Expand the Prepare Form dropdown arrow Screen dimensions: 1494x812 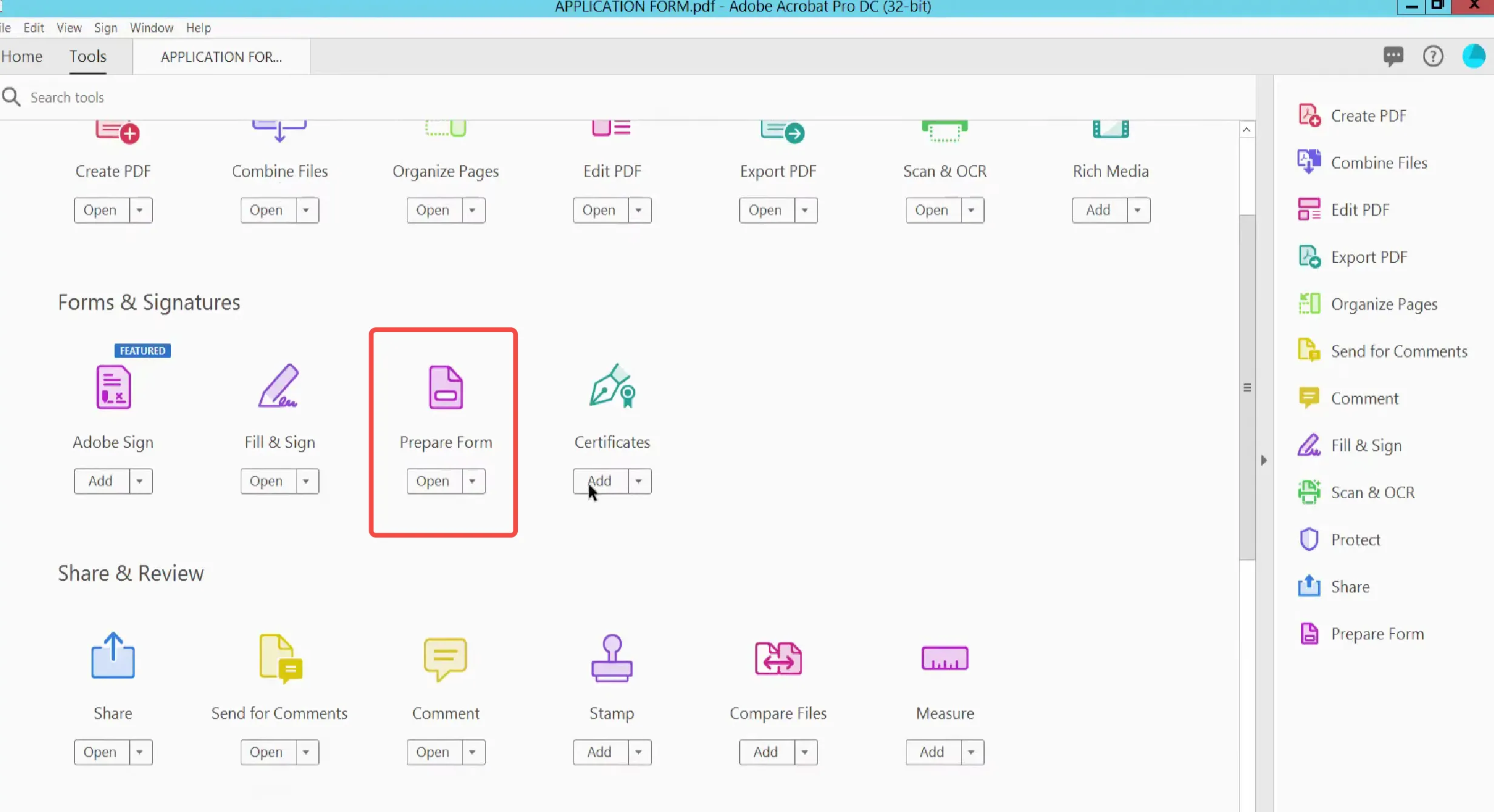(472, 481)
